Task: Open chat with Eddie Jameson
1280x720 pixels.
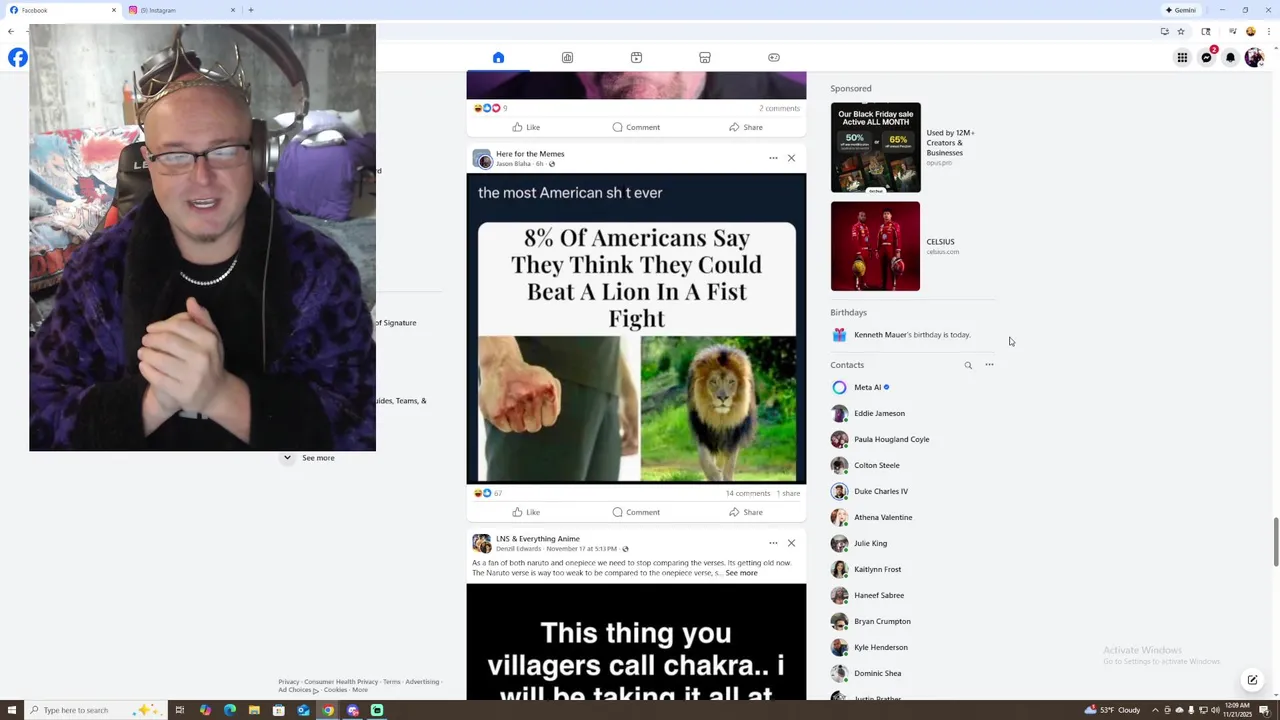Action: pos(868,413)
